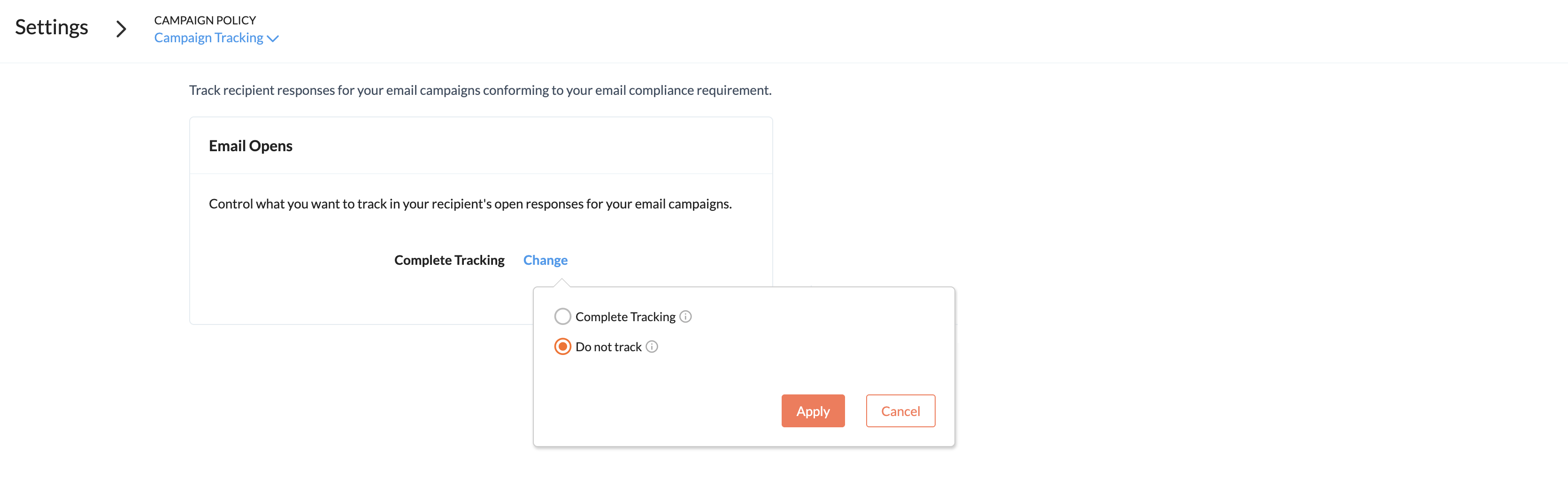Click the Email Opens section header
Viewport: 1568px width, 478px height.
coord(251,146)
